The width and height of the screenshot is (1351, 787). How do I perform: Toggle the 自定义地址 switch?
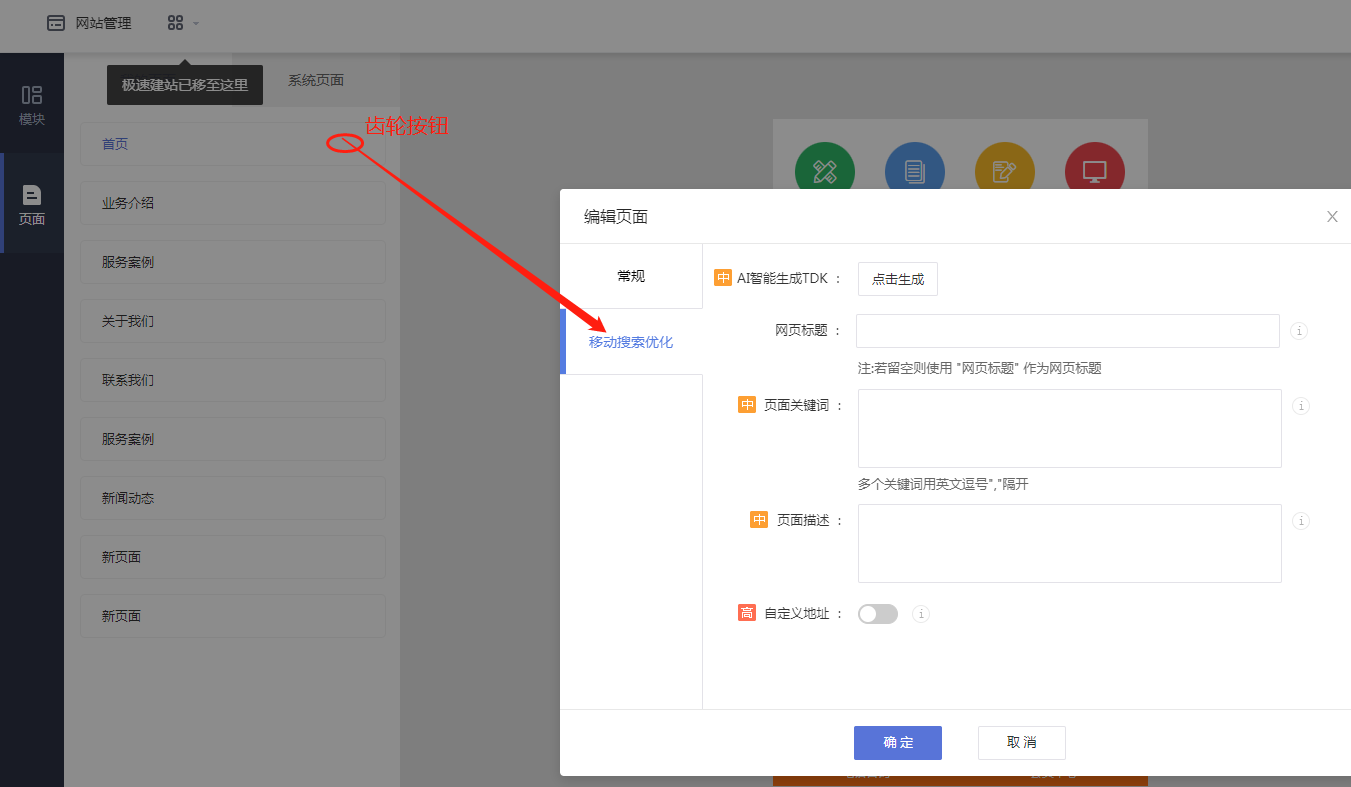pyautogui.click(x=878, y=614)
